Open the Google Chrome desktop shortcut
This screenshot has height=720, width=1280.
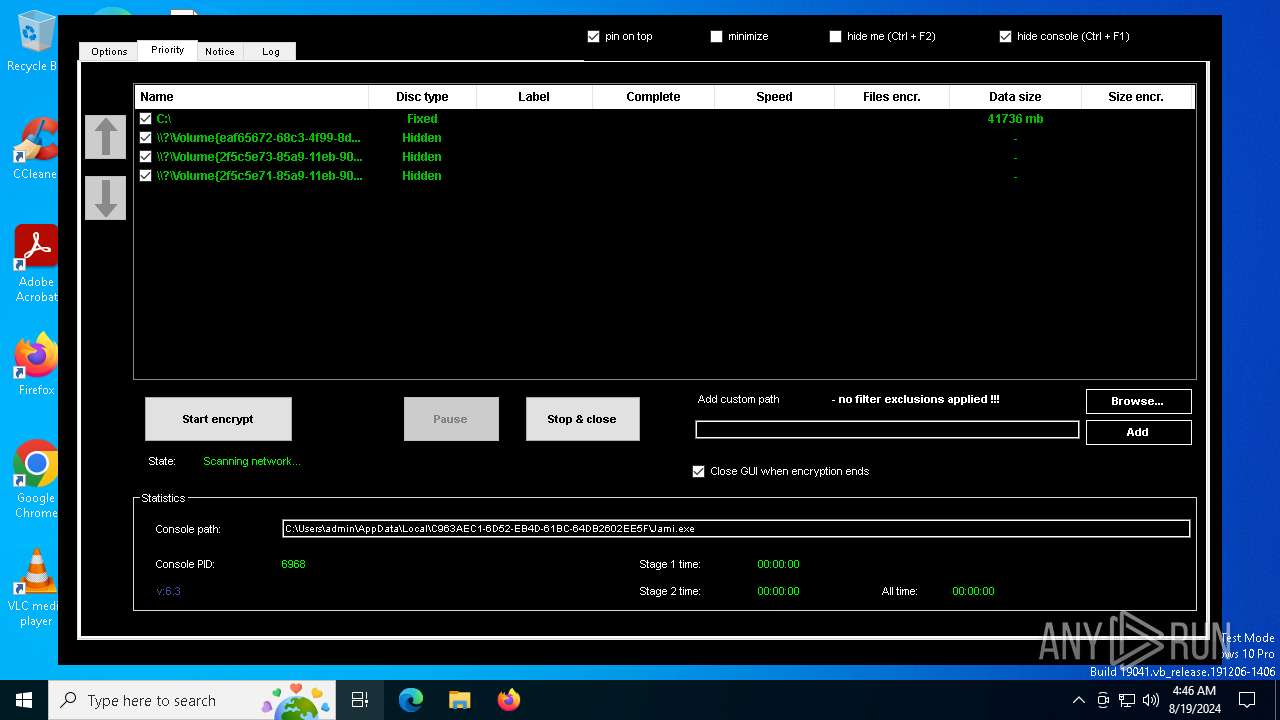pos(35,480)
